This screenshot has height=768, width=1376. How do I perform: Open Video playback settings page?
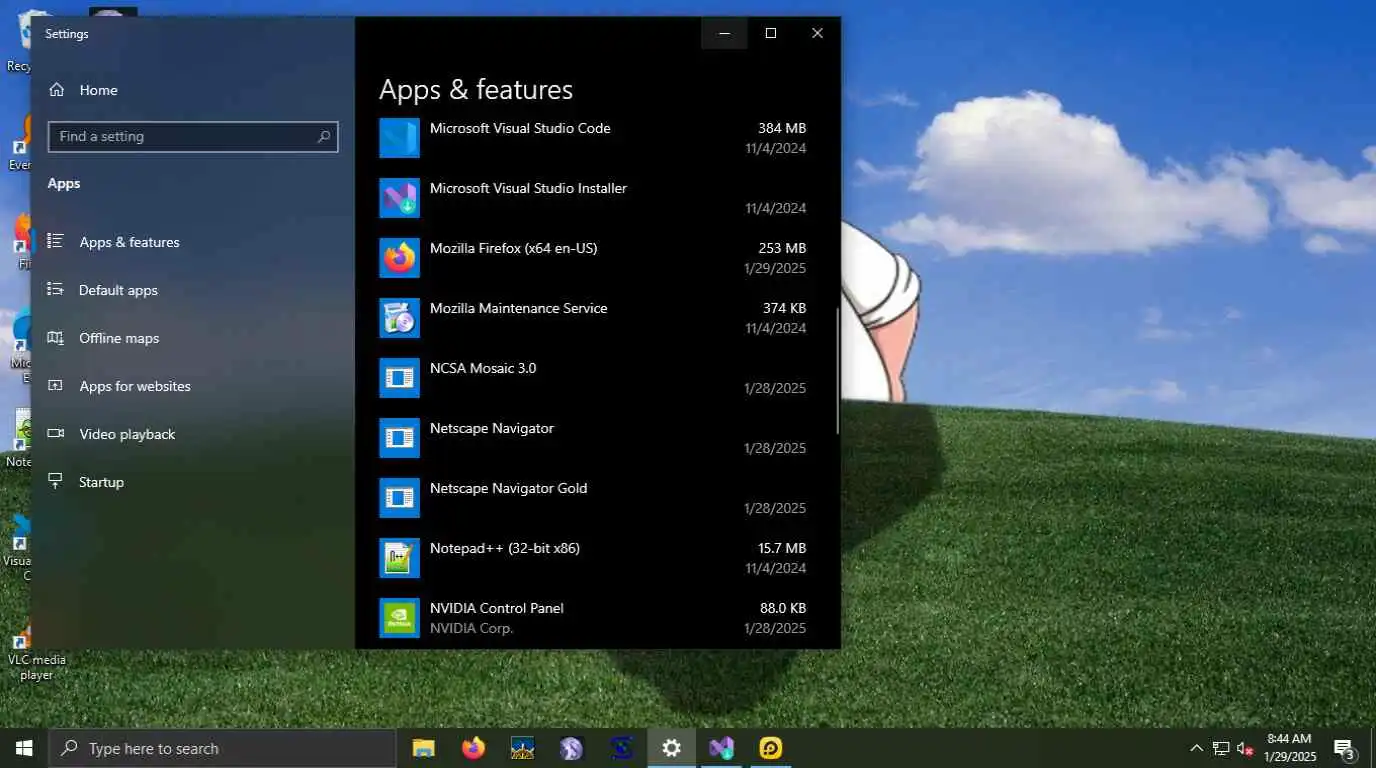tap(194, 434)
